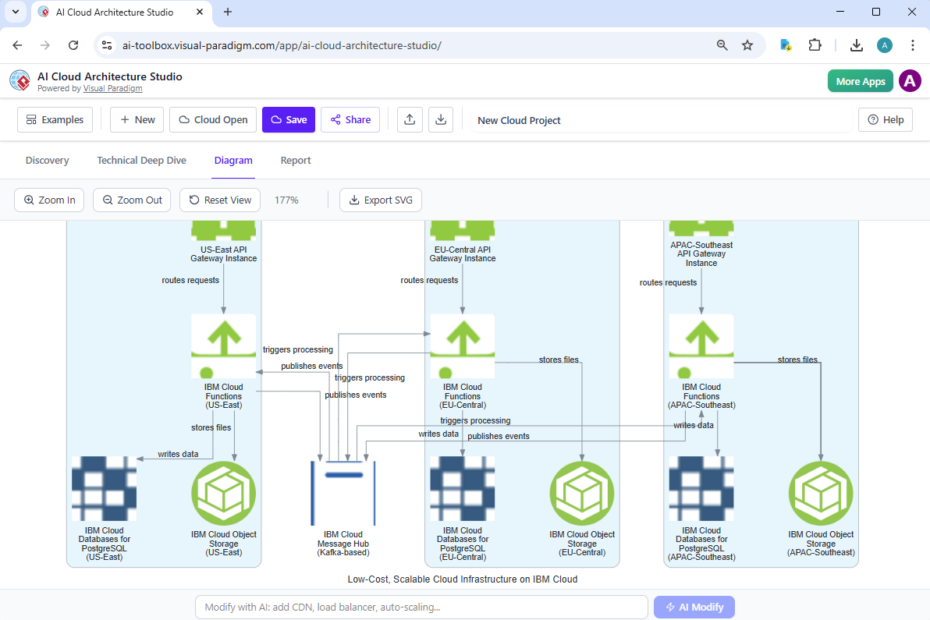Image resolution: width=930 pixels, height=620 pixels.
Task: Switch to the Report tab
Action: coord(296,159)
